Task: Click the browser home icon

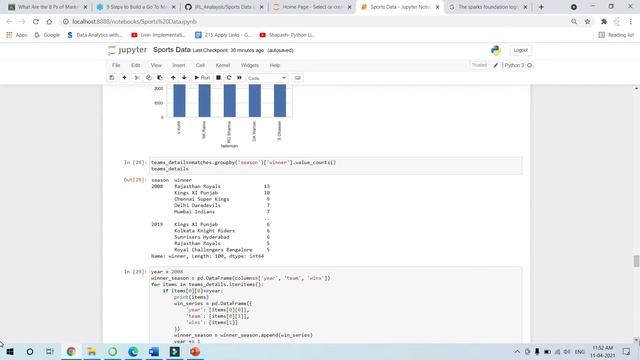Action: 49,22
